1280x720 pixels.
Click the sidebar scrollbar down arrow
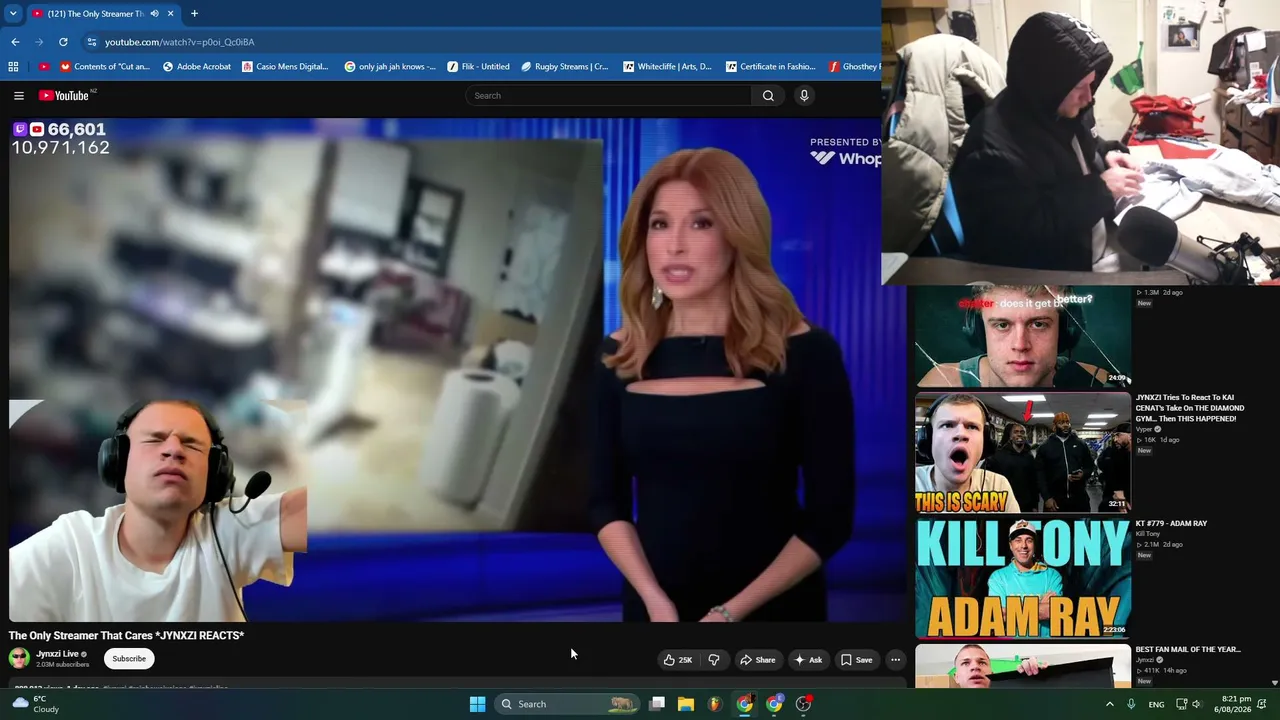1274,683
